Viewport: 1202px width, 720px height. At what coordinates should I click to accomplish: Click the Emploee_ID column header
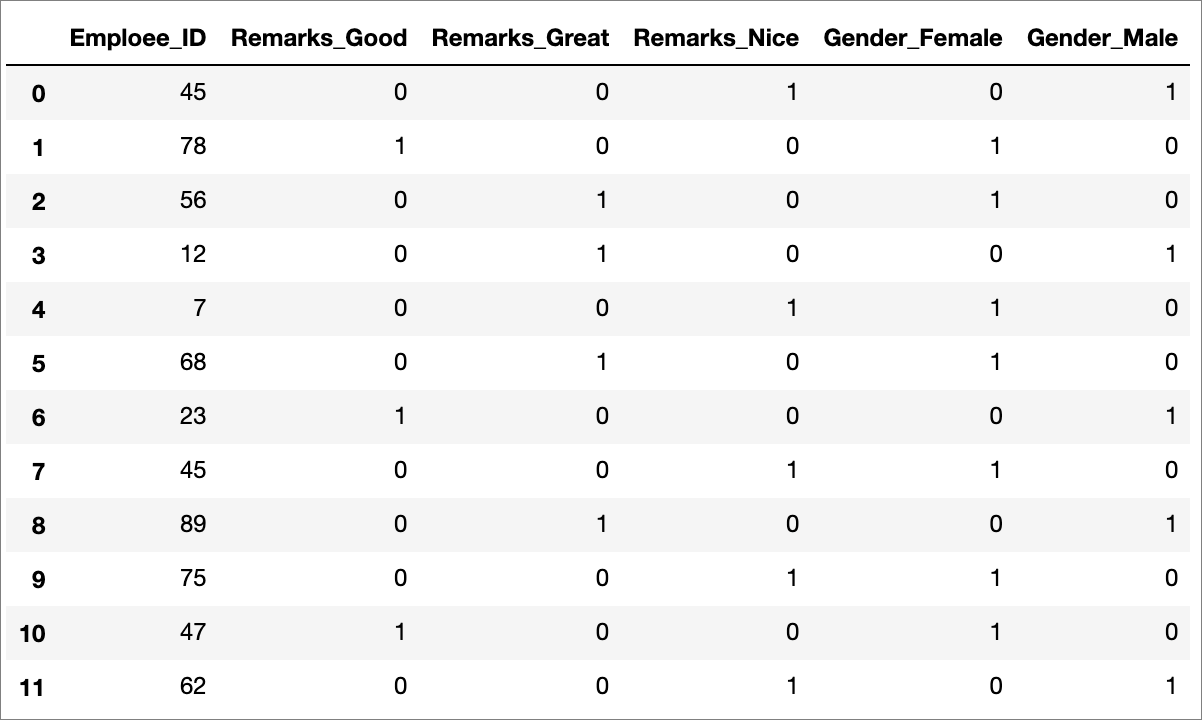pyautogui.click(x=138, y=38)
